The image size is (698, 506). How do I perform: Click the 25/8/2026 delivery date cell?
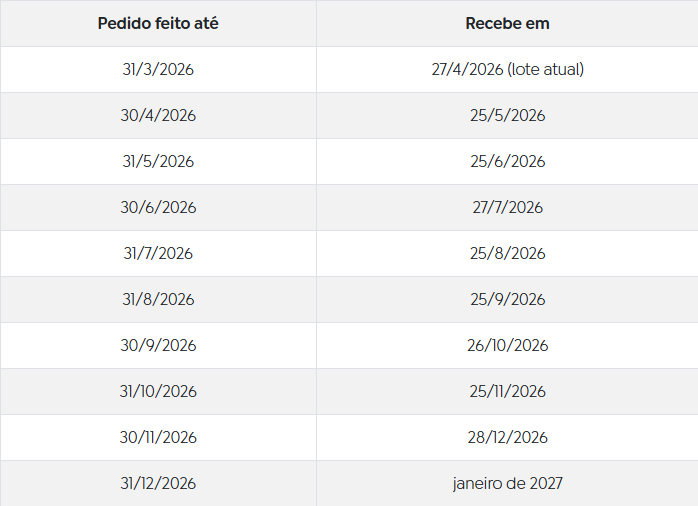pyautogui.click(x=507, y=253)
